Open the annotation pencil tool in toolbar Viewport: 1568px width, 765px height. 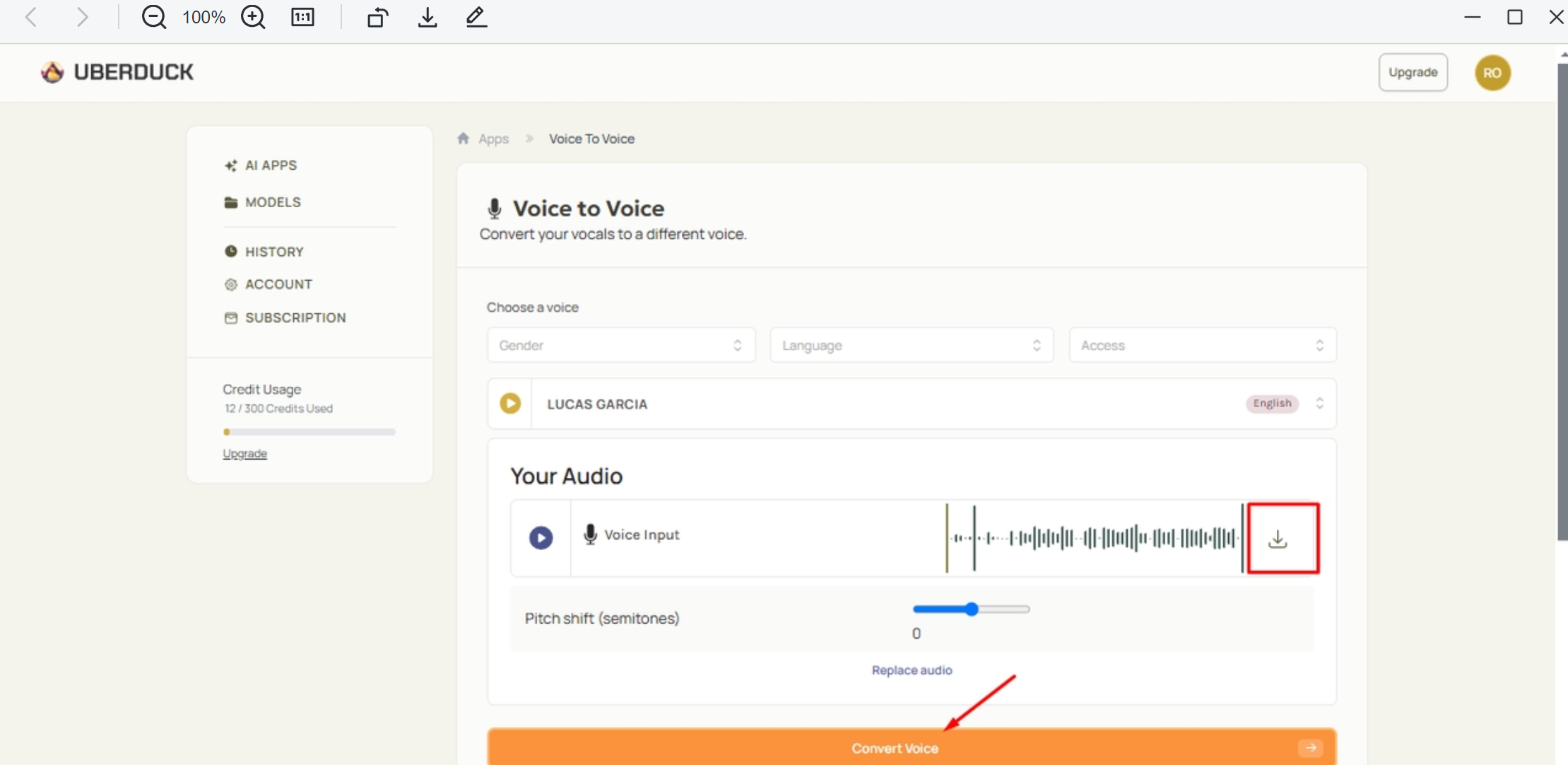tap(476, 17)
